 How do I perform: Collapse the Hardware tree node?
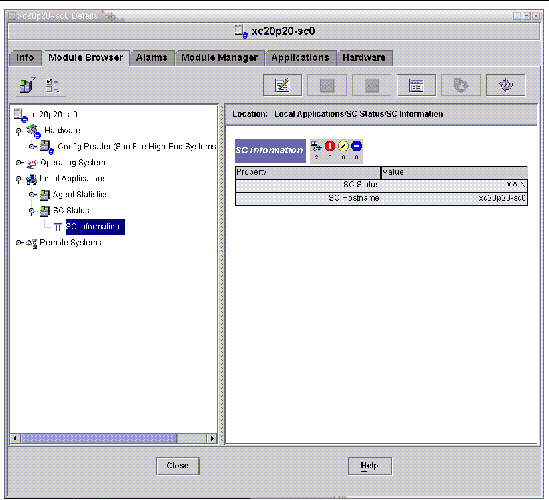[19, 131]
